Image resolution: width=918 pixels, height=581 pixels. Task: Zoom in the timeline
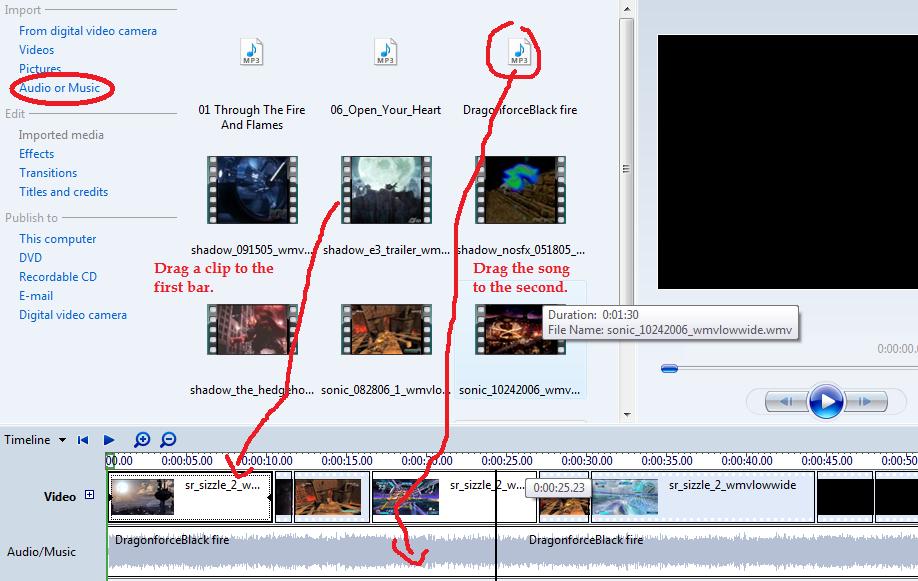coord(142,439)
